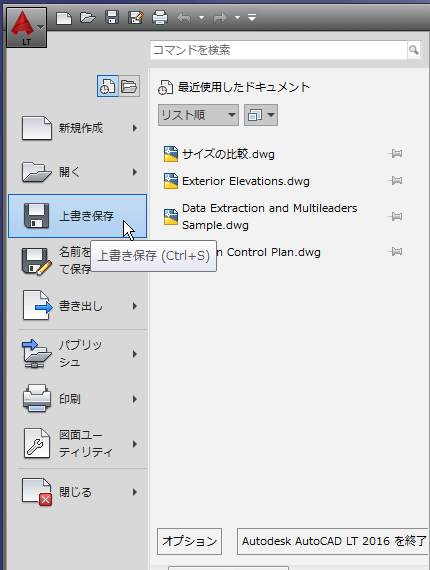Expand the 開く submenu arrow
The image size is (430, 570).
135,172
